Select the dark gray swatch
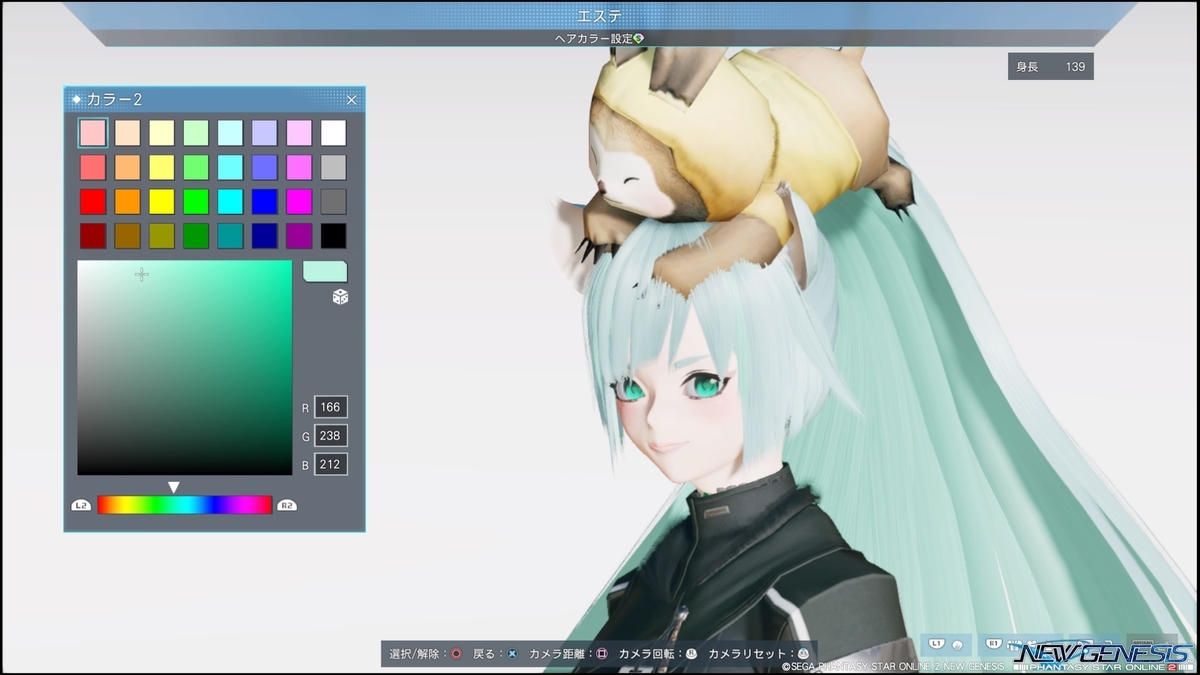This screenshot has height=675, width=1200. pos(333,202)
